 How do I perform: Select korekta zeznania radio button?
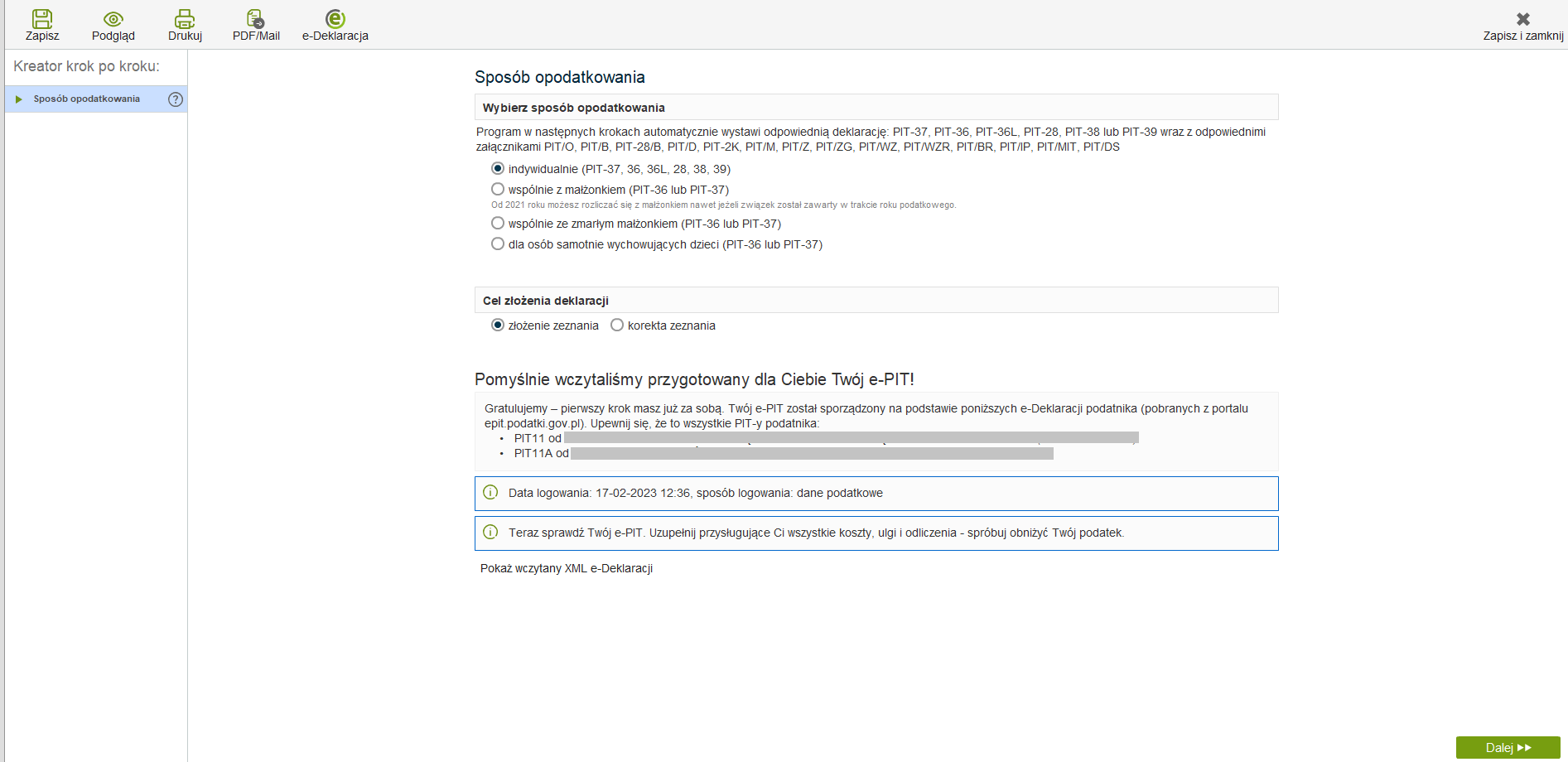point(617,326)
